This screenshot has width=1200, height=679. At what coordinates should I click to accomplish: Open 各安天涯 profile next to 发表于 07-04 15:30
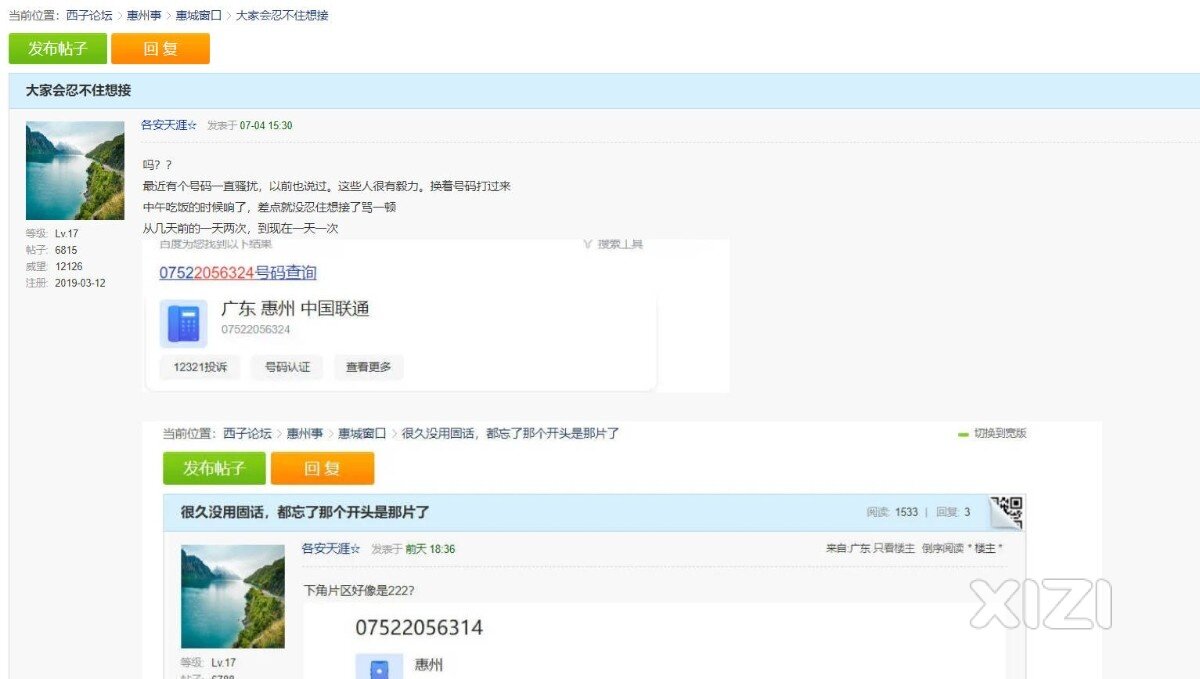tap(169, 125)
